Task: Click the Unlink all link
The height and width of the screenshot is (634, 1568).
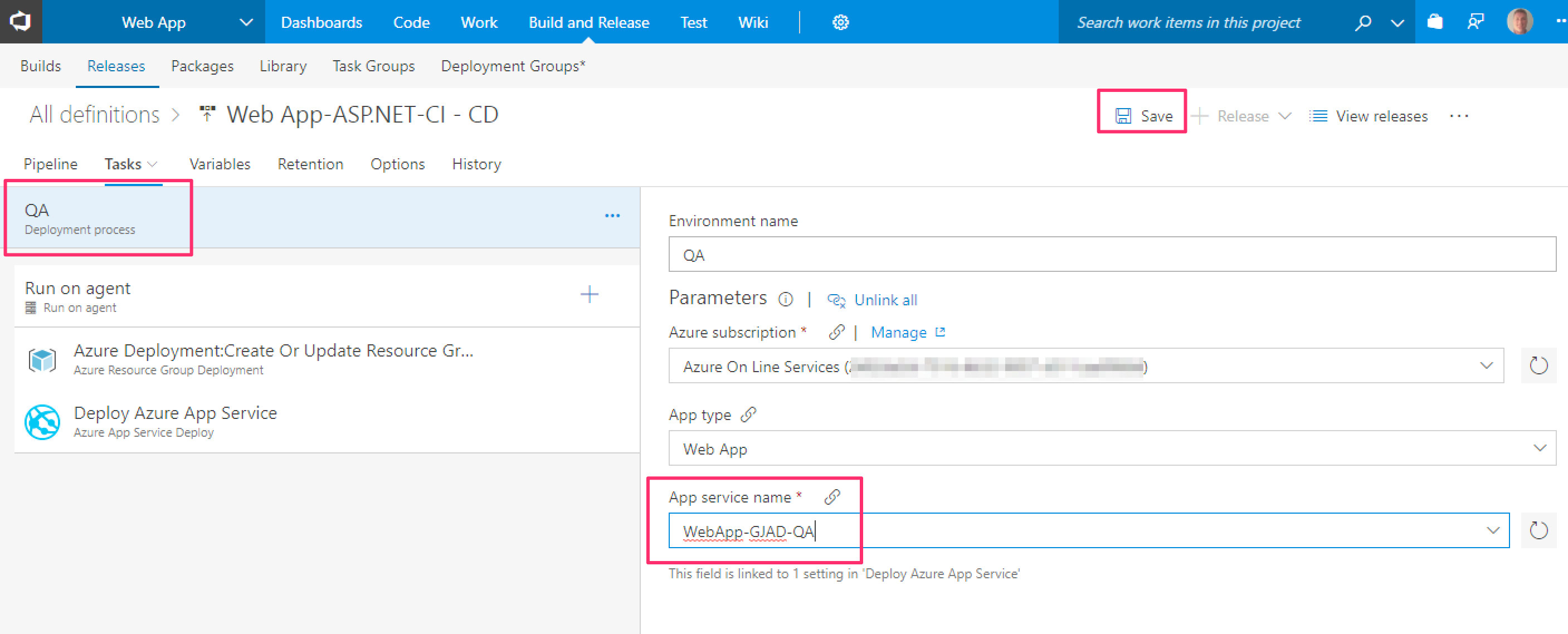Action: click(x=885, y=300)
